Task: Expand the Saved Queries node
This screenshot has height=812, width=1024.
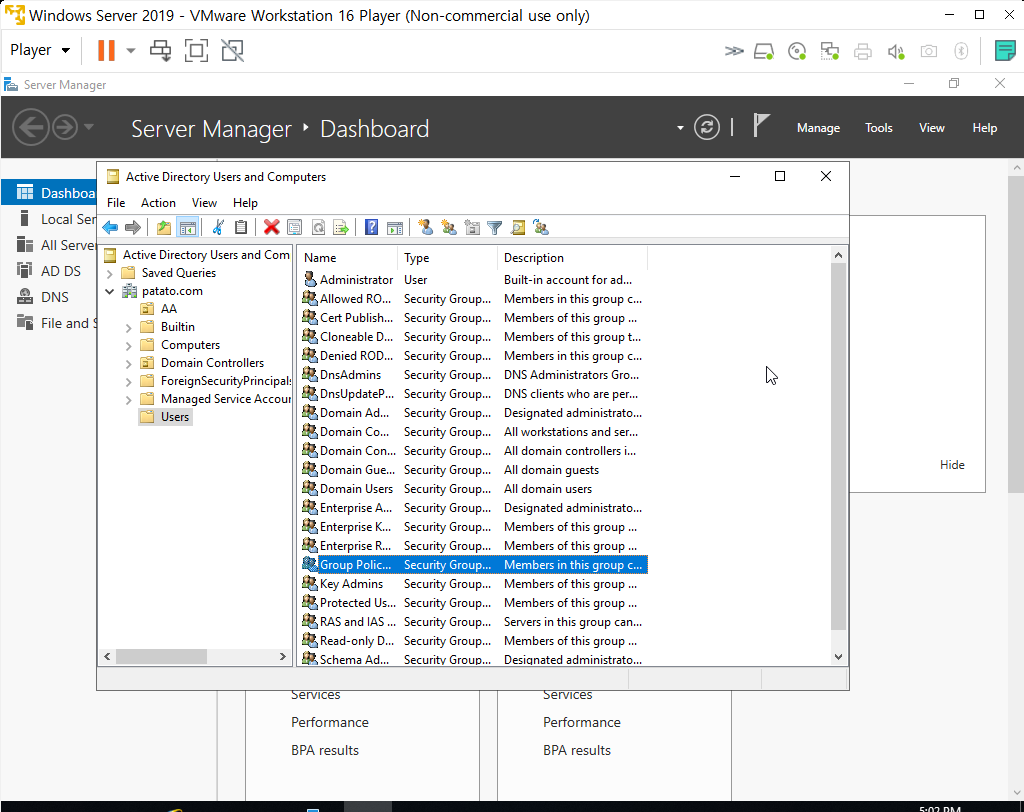Action: point(110,273)
